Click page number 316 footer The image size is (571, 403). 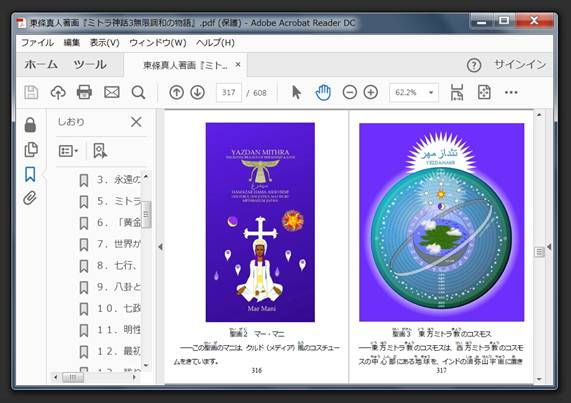tap(257, 370)
